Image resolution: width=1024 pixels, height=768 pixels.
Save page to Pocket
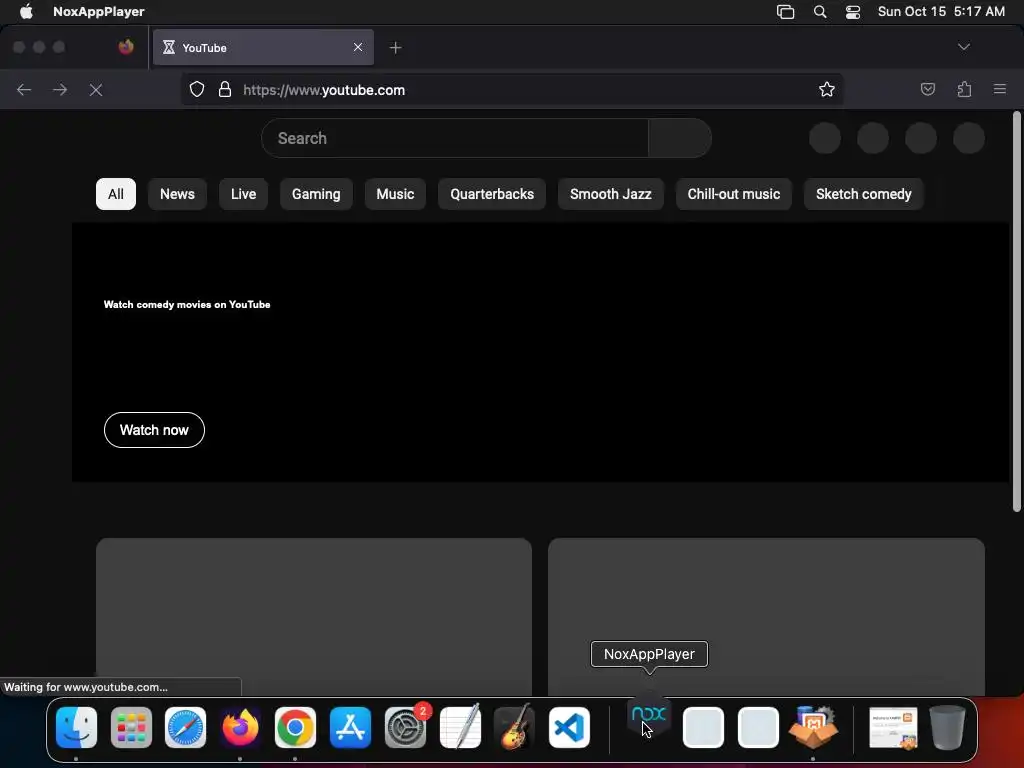(927, 89)
